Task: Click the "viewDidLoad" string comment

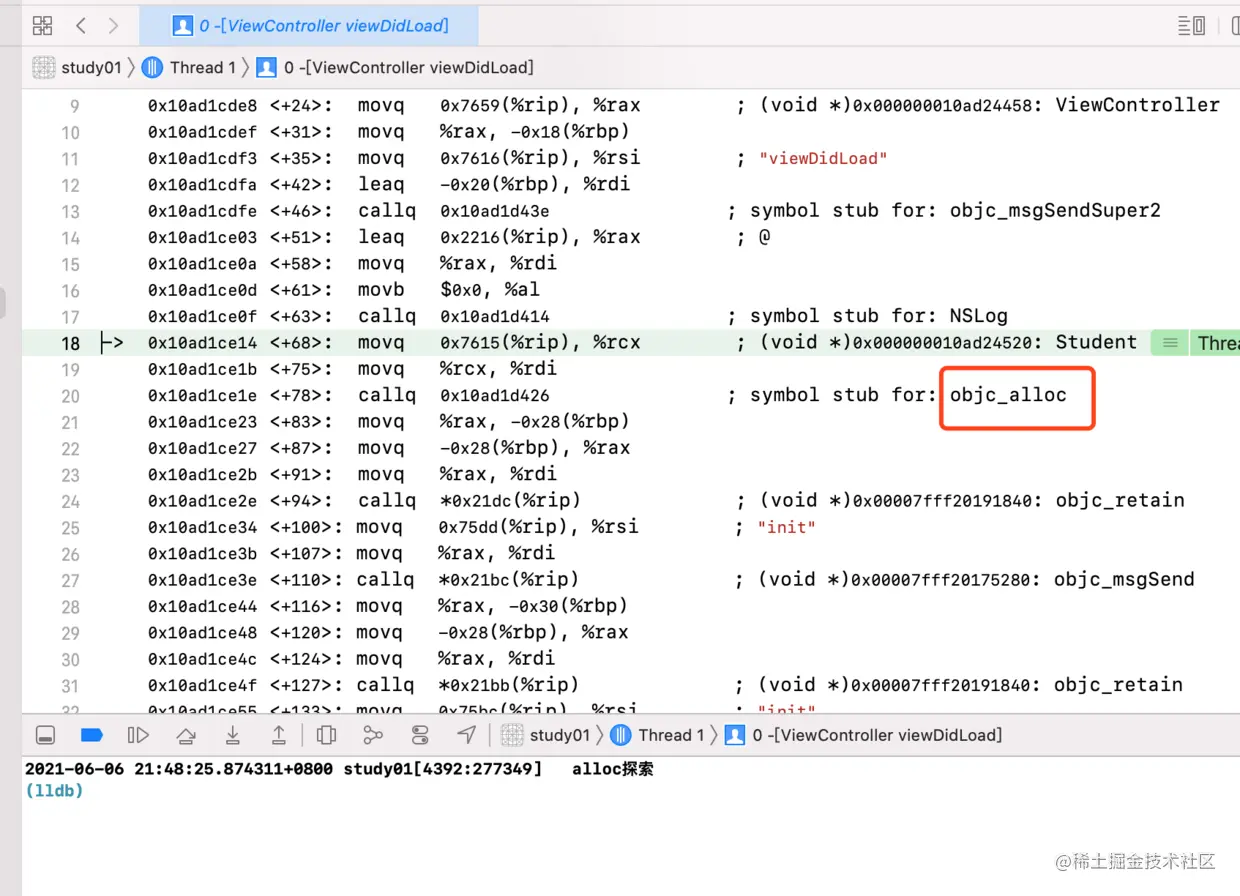Action: click(x=823, y=158)
